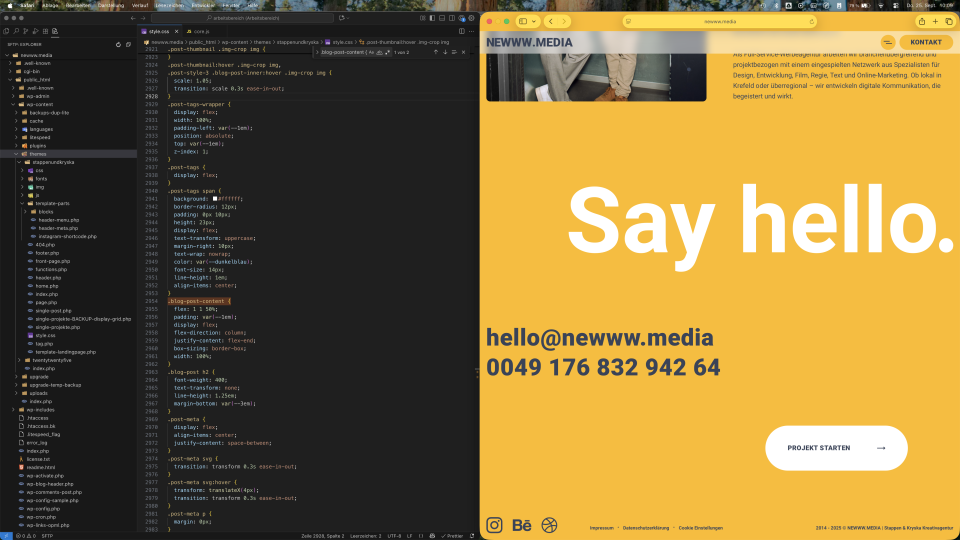
Task: Click the Safari address bar
Action: 720,21
